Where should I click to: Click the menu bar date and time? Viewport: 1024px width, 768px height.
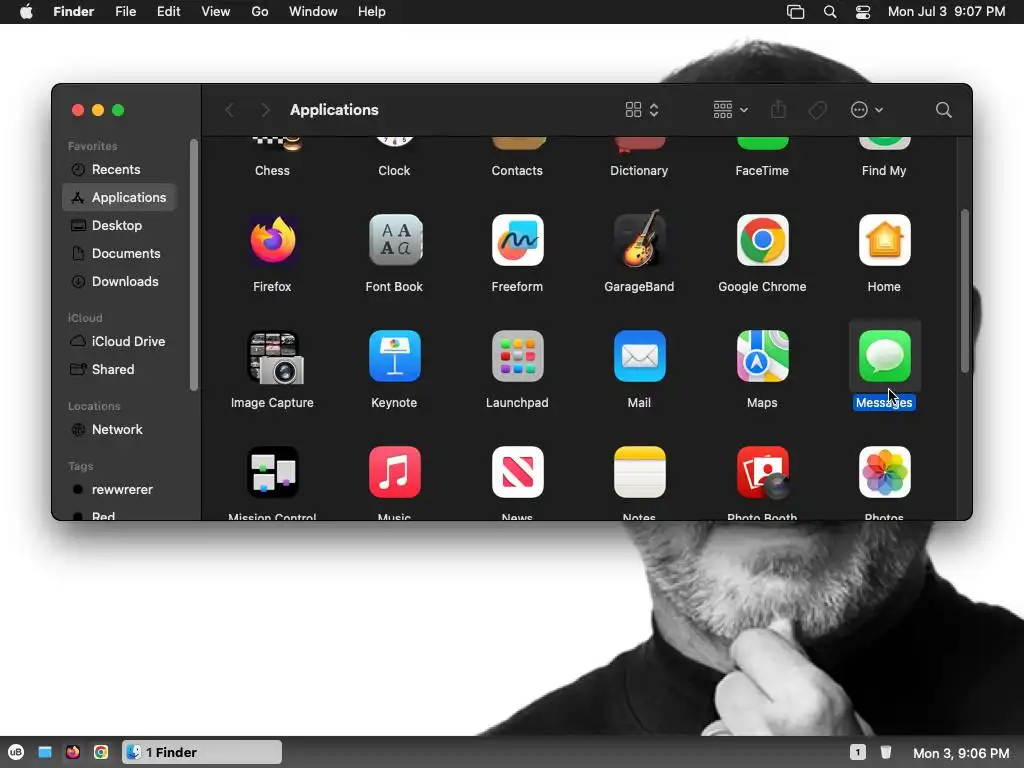click(946, 12)
